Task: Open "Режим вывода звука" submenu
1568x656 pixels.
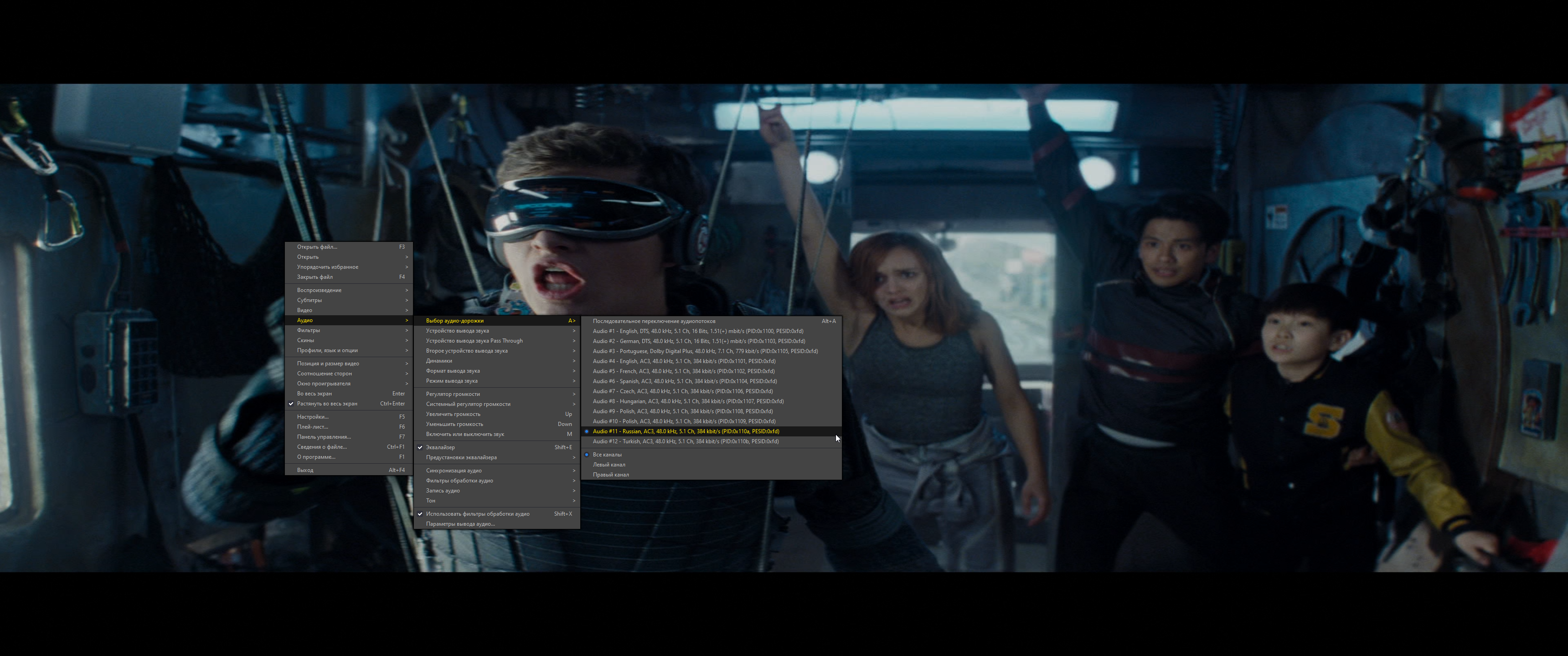Action: [497, 381]
